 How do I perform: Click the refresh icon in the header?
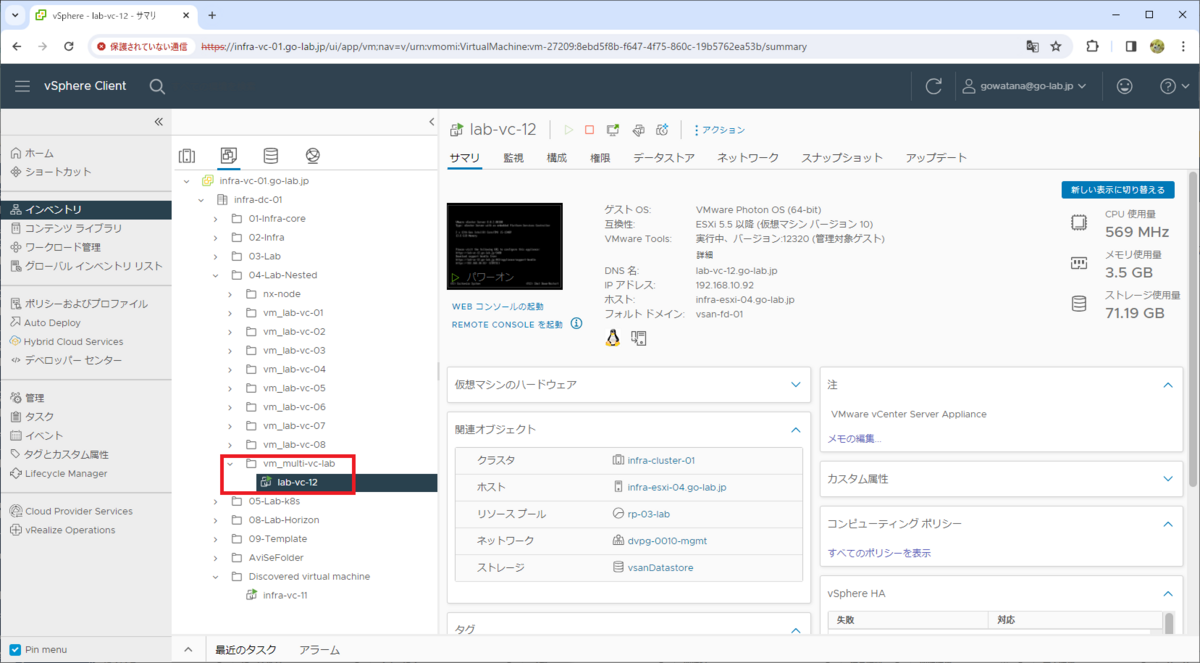[x=934, y=86]
